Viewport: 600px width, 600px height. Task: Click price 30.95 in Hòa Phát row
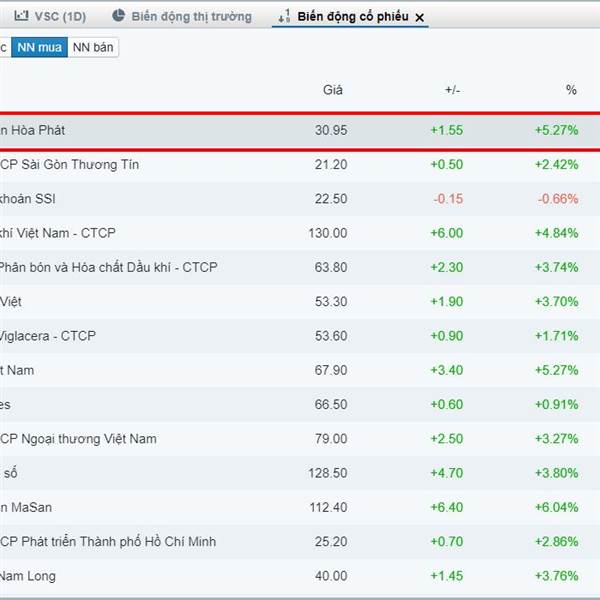[x=331, y=130]
